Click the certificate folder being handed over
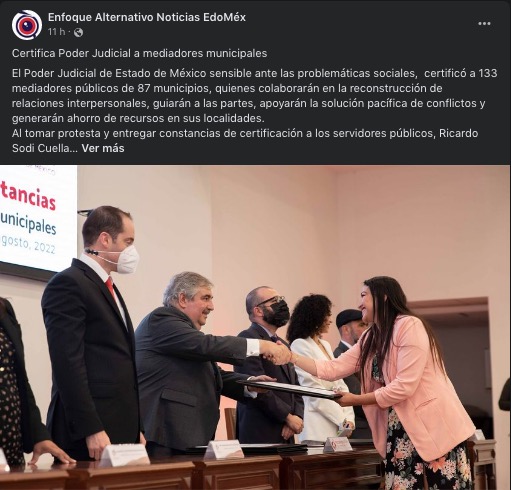511x490 pixels. [289, 389]
